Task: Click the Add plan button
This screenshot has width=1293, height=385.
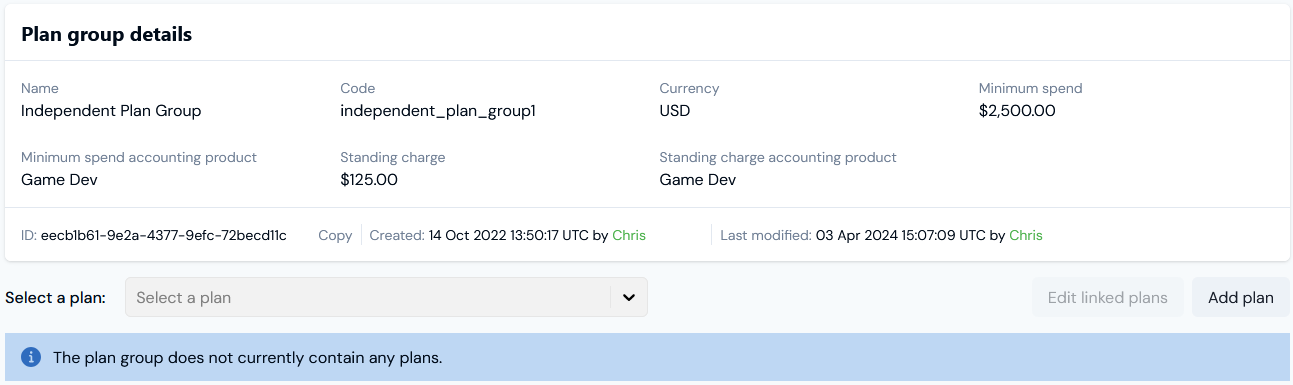Action: pos(1240,297)
